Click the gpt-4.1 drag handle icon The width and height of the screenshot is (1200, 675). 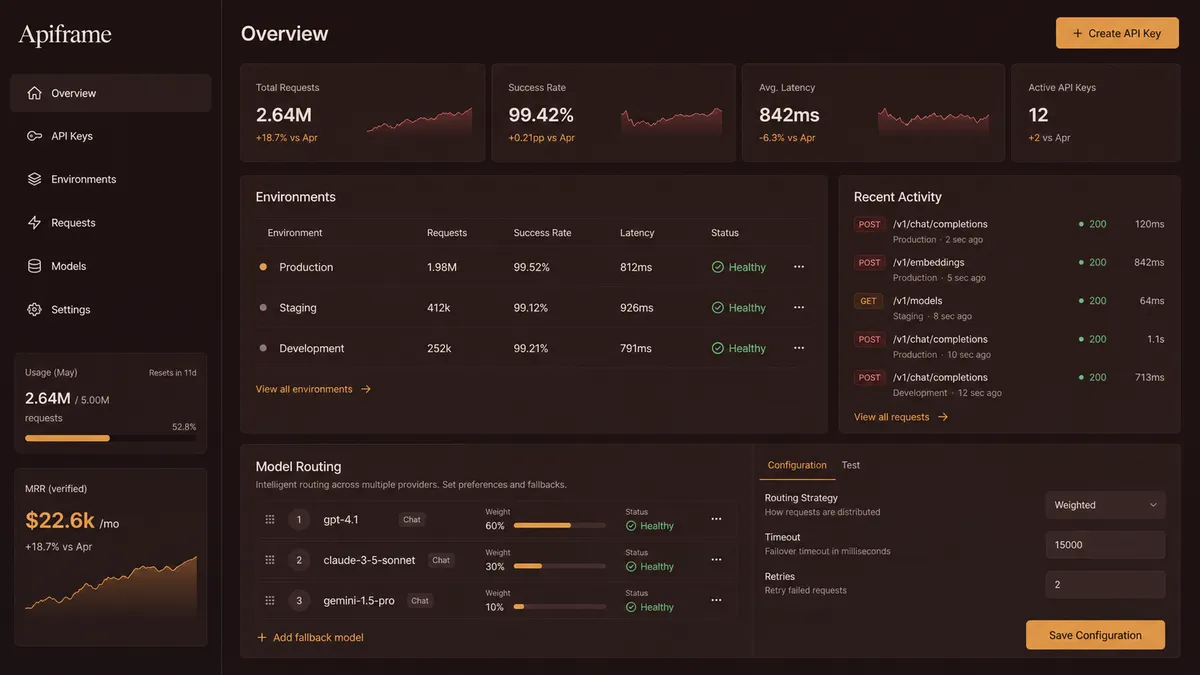pyautogui.click(x=270, y=519)
